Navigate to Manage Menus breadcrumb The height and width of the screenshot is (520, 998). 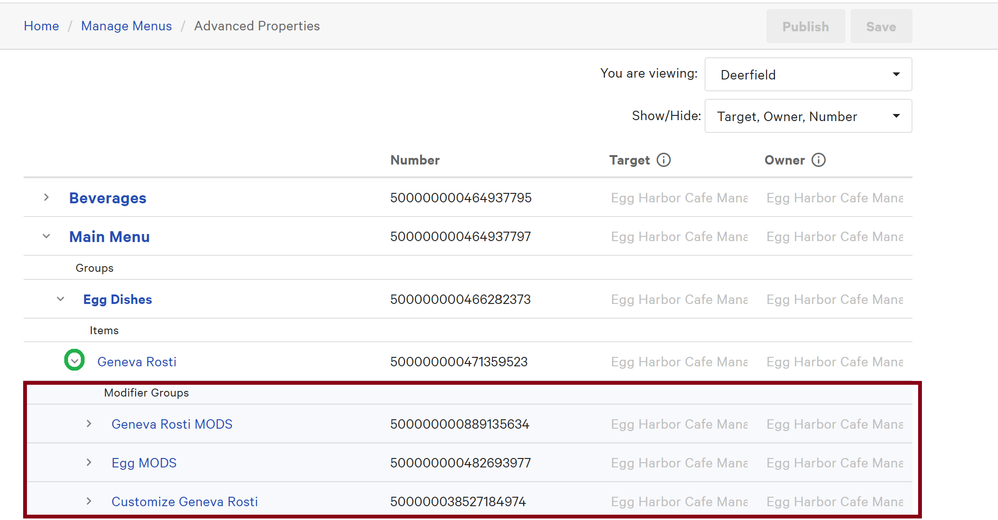[x=126, y=26]
